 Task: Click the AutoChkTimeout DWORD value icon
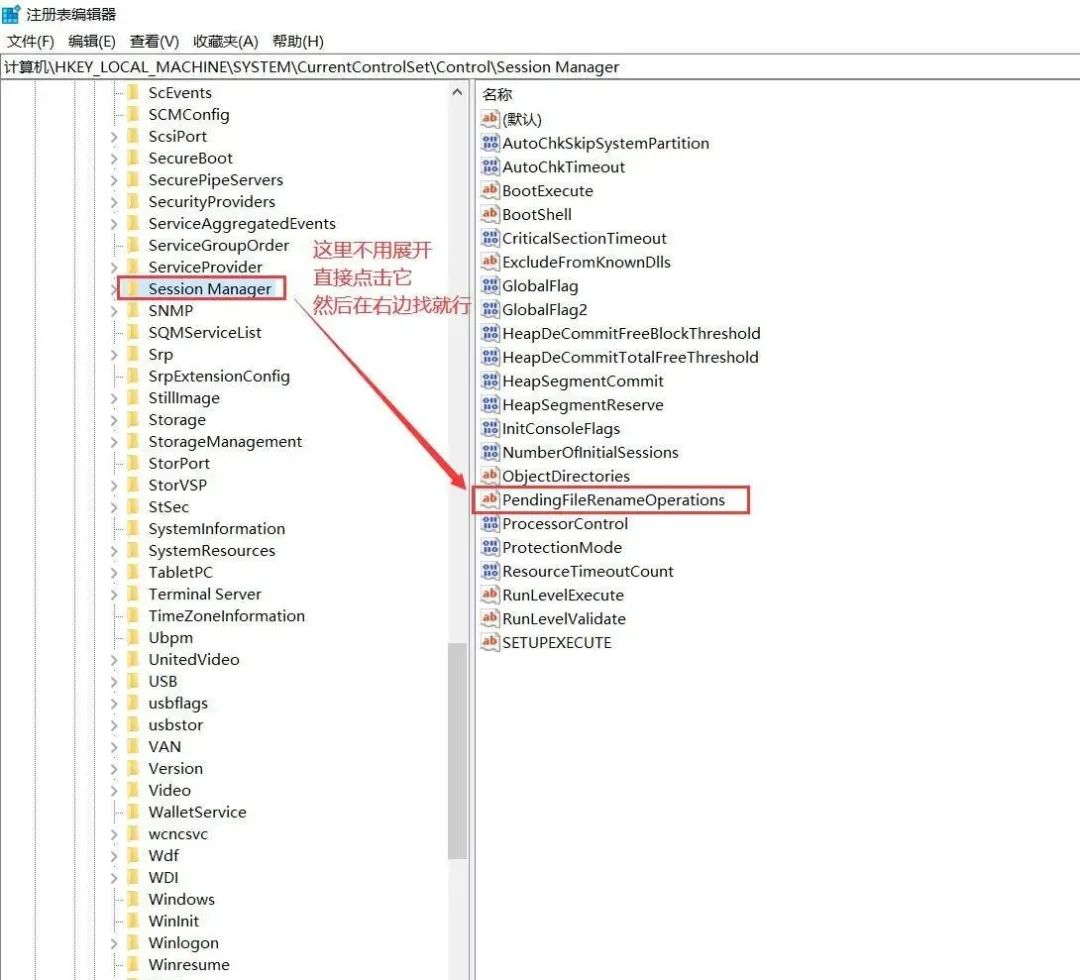click(x=490, y=167)
